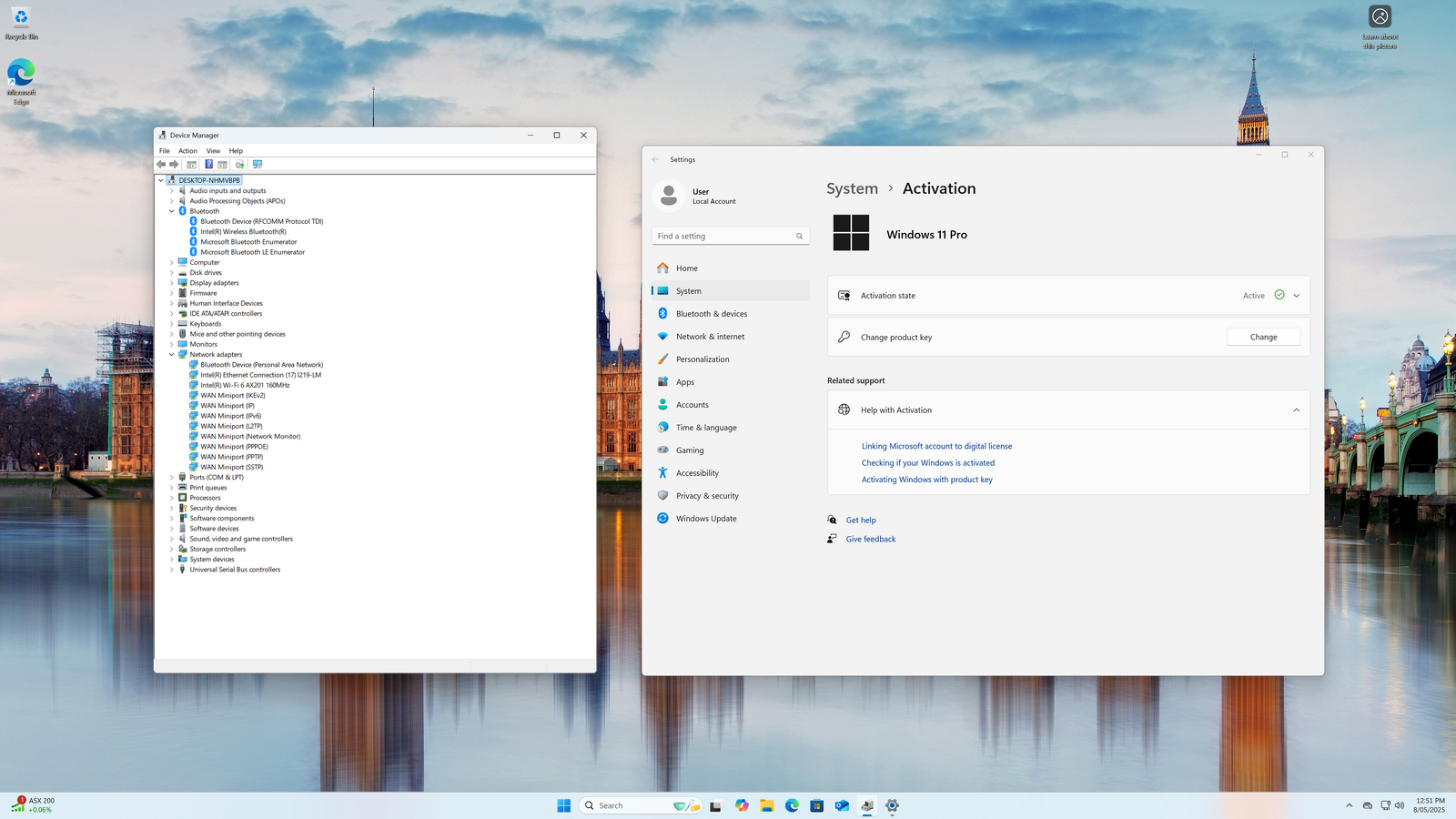
Task: Select WAN Miniport (Network Monitor) adapter
Action: pyautogui.click(x=250, y=437)
